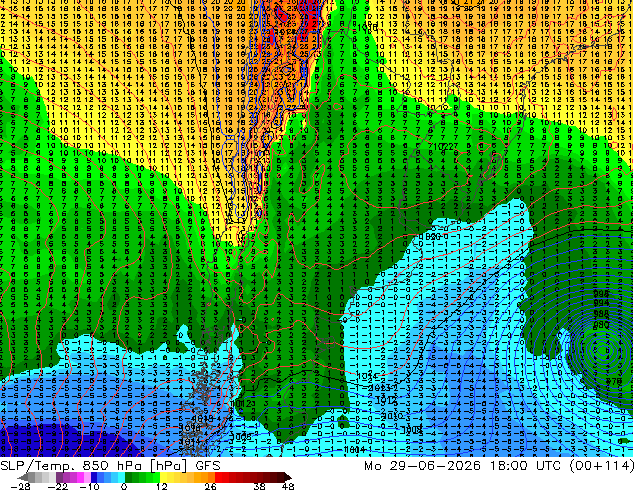Click the dark maroon right arrow end of the color scale
Image resolution: width=634 pixels, height=490 pixels.
click(288, 477)
